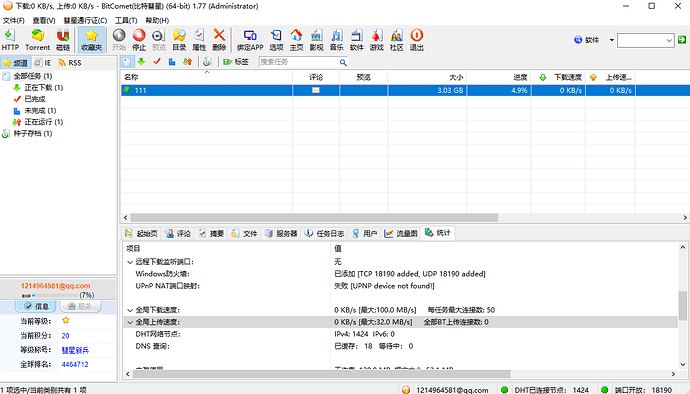Sort tasks by 名称 column header
The width and height of the screenshot is (690, 394).
pyautogui.click(x=206, y=77)
